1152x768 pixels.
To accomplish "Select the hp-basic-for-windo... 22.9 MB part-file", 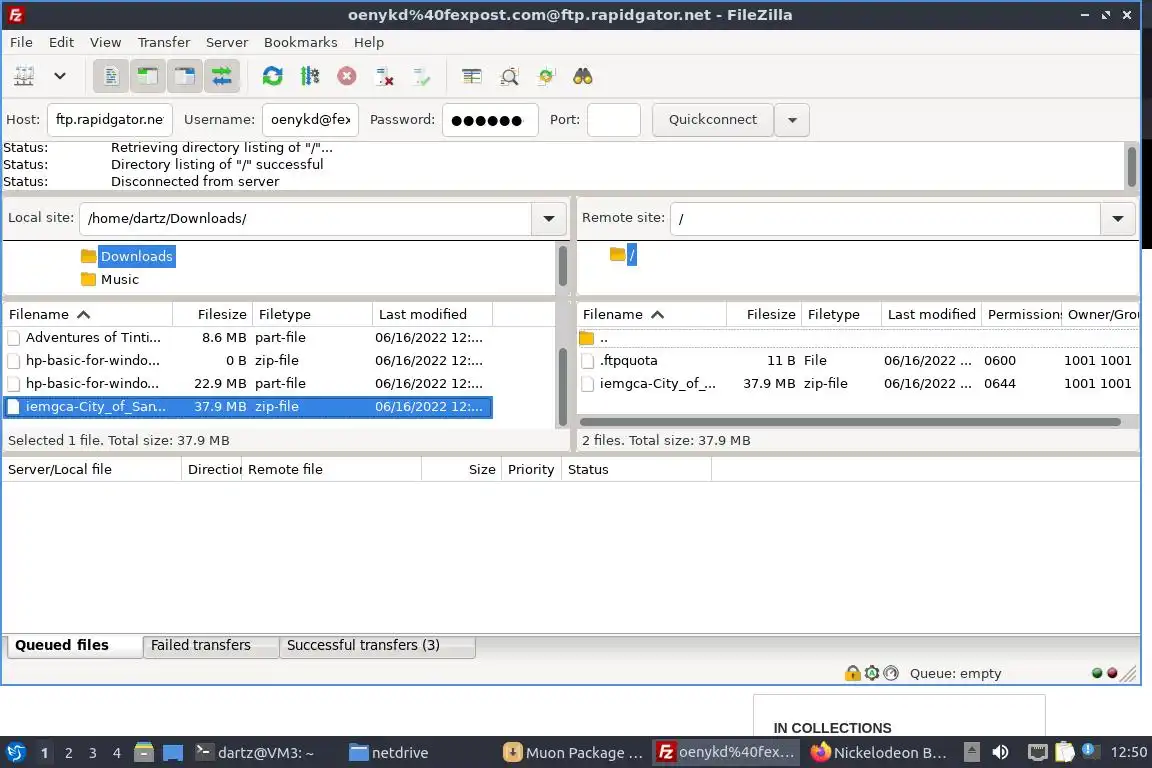I will pyautogui.click(x=247, y=383).
